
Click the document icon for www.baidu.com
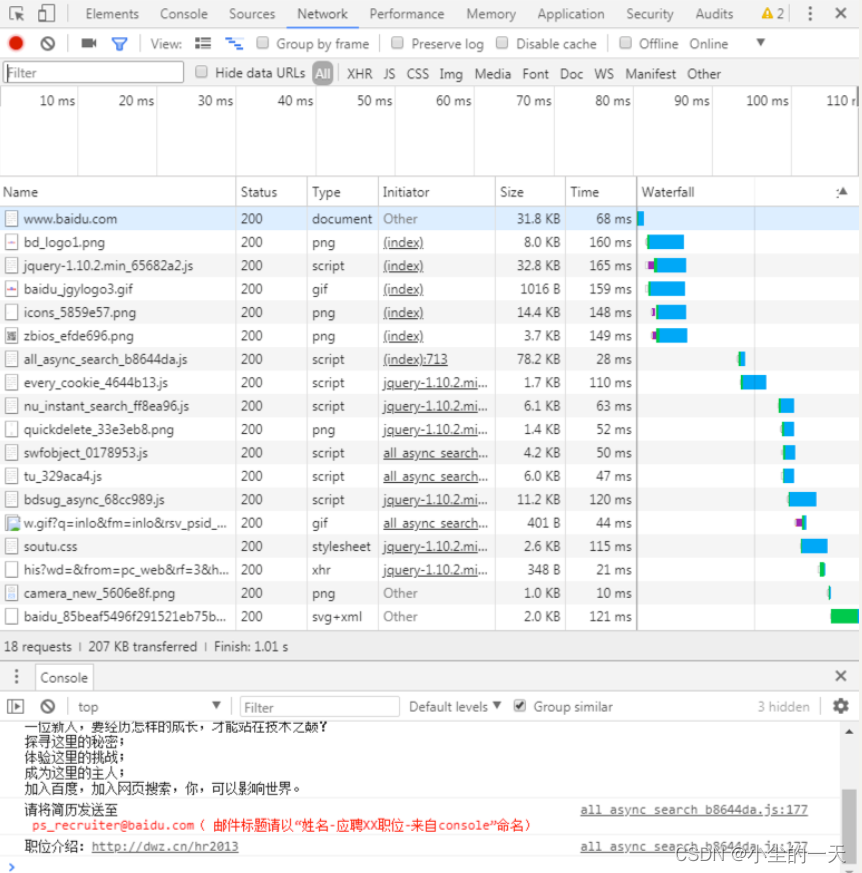(x=11, y=219)
